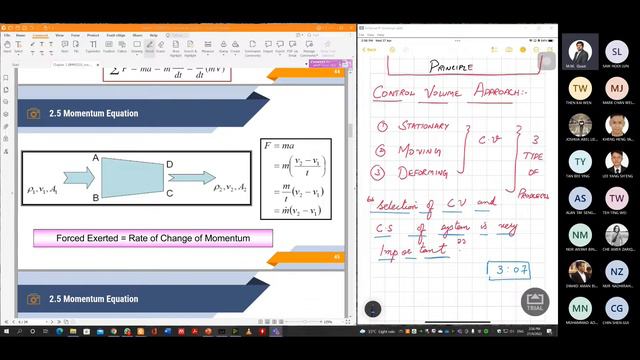Screen dimensions: 640x360
Task: Select the Eraser tool
Action: (161, 46)
